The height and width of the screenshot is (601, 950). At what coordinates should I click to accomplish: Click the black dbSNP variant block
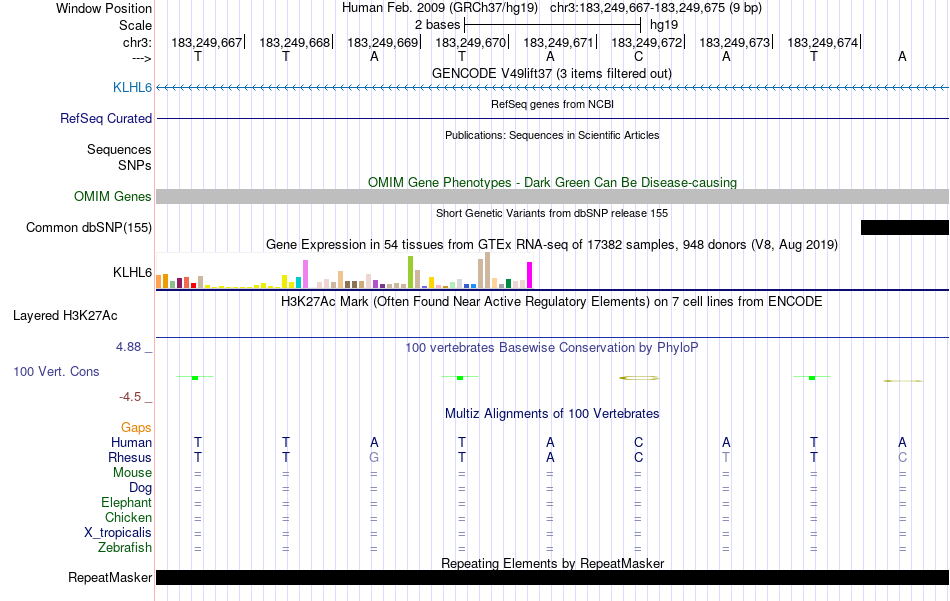coord(905,228)
